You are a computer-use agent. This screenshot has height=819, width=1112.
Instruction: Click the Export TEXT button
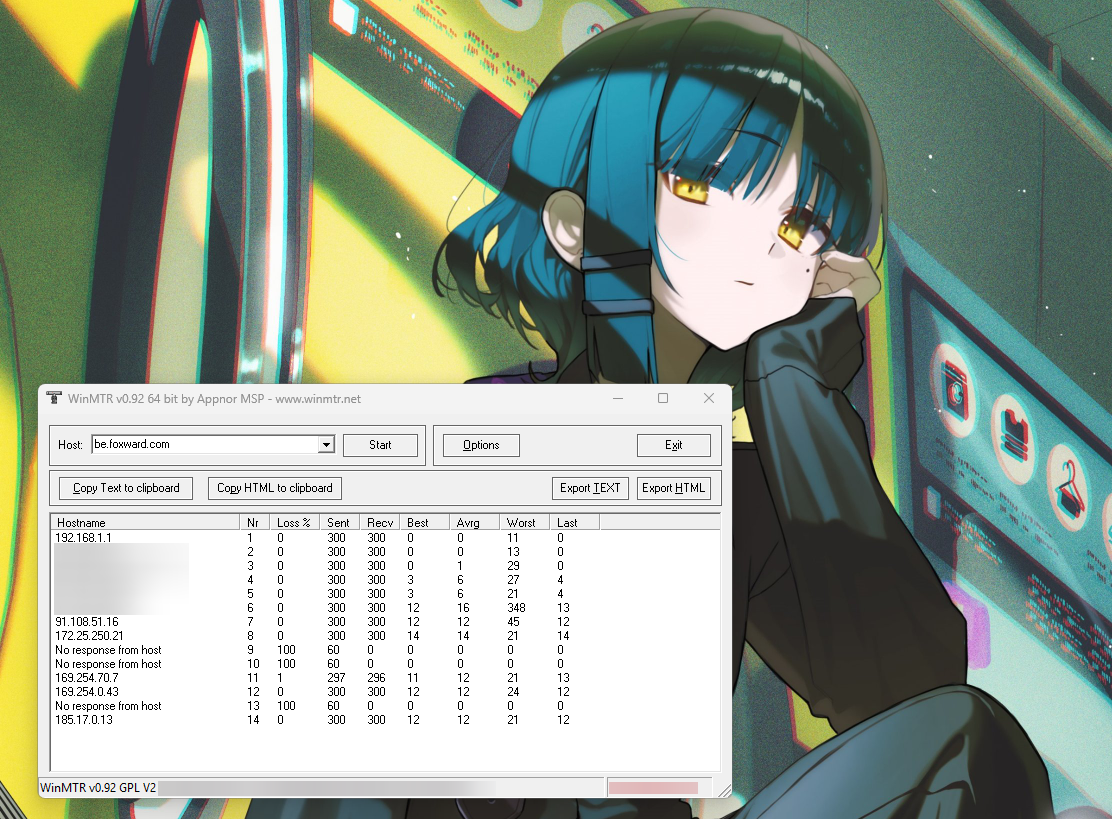point(590,489)
